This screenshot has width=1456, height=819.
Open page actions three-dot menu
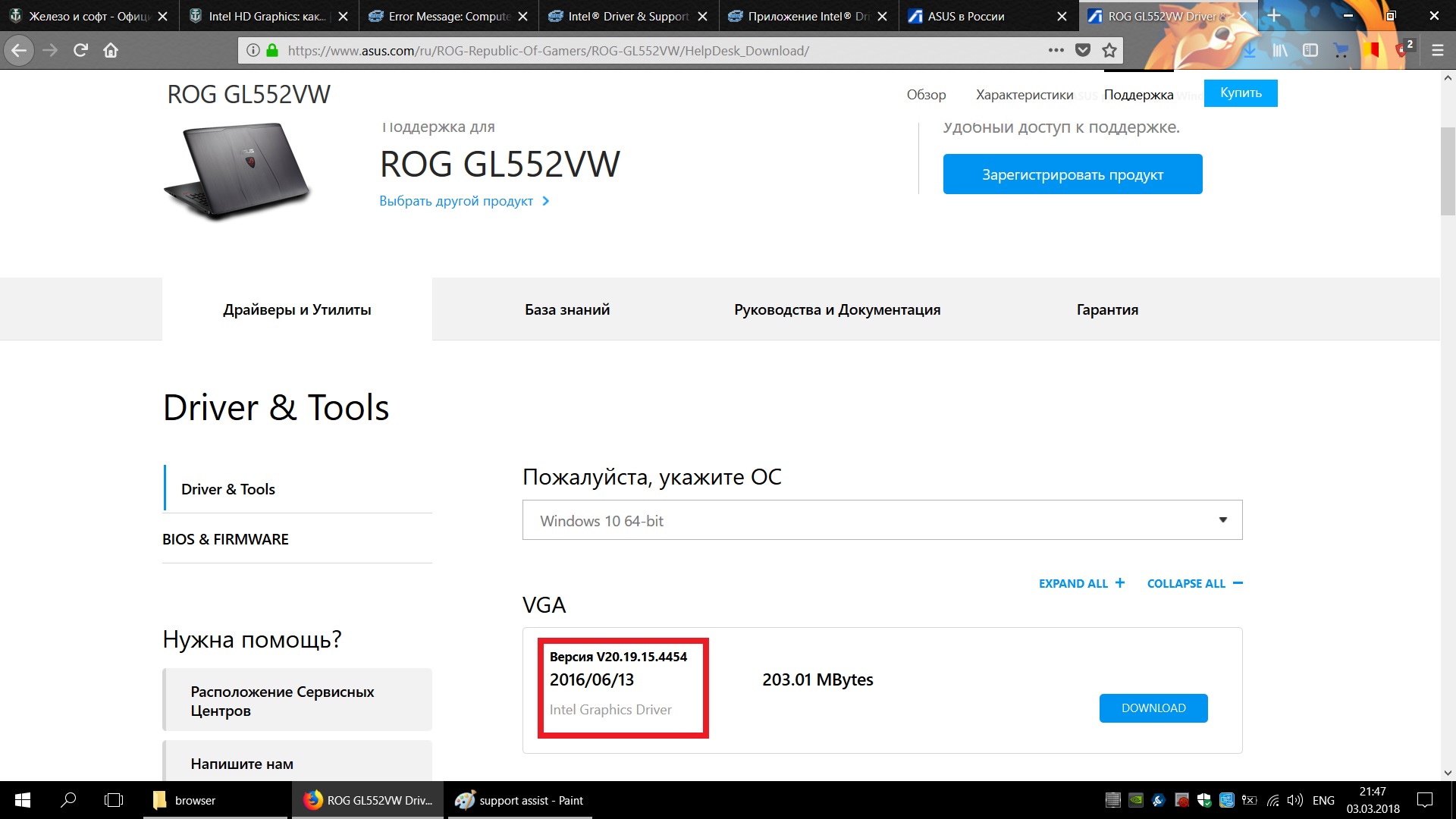[x=1056, y=51]
